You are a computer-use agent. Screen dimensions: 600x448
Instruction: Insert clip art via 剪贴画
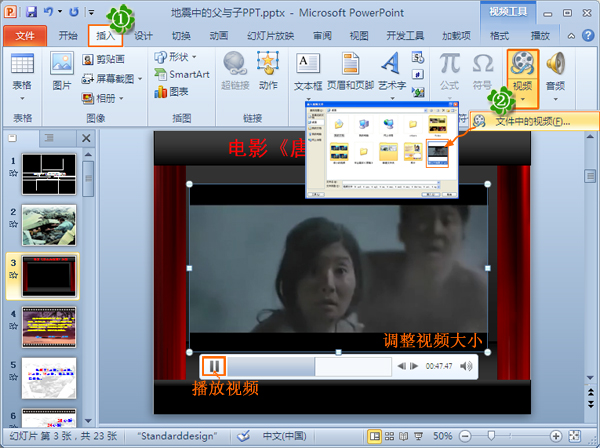[104, 59]
